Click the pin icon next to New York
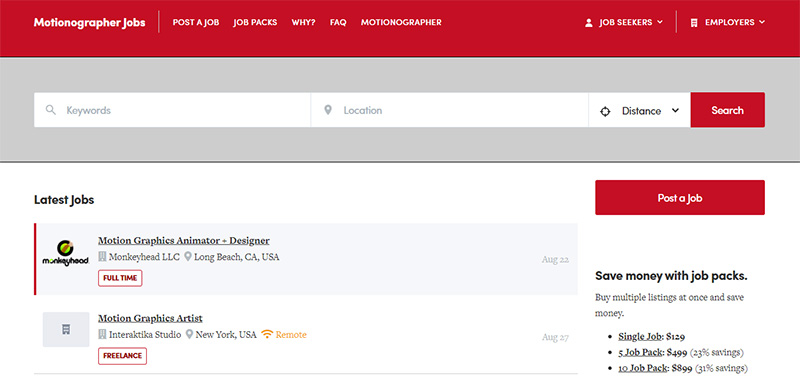800x381 pixels. [x=189, y=335]
